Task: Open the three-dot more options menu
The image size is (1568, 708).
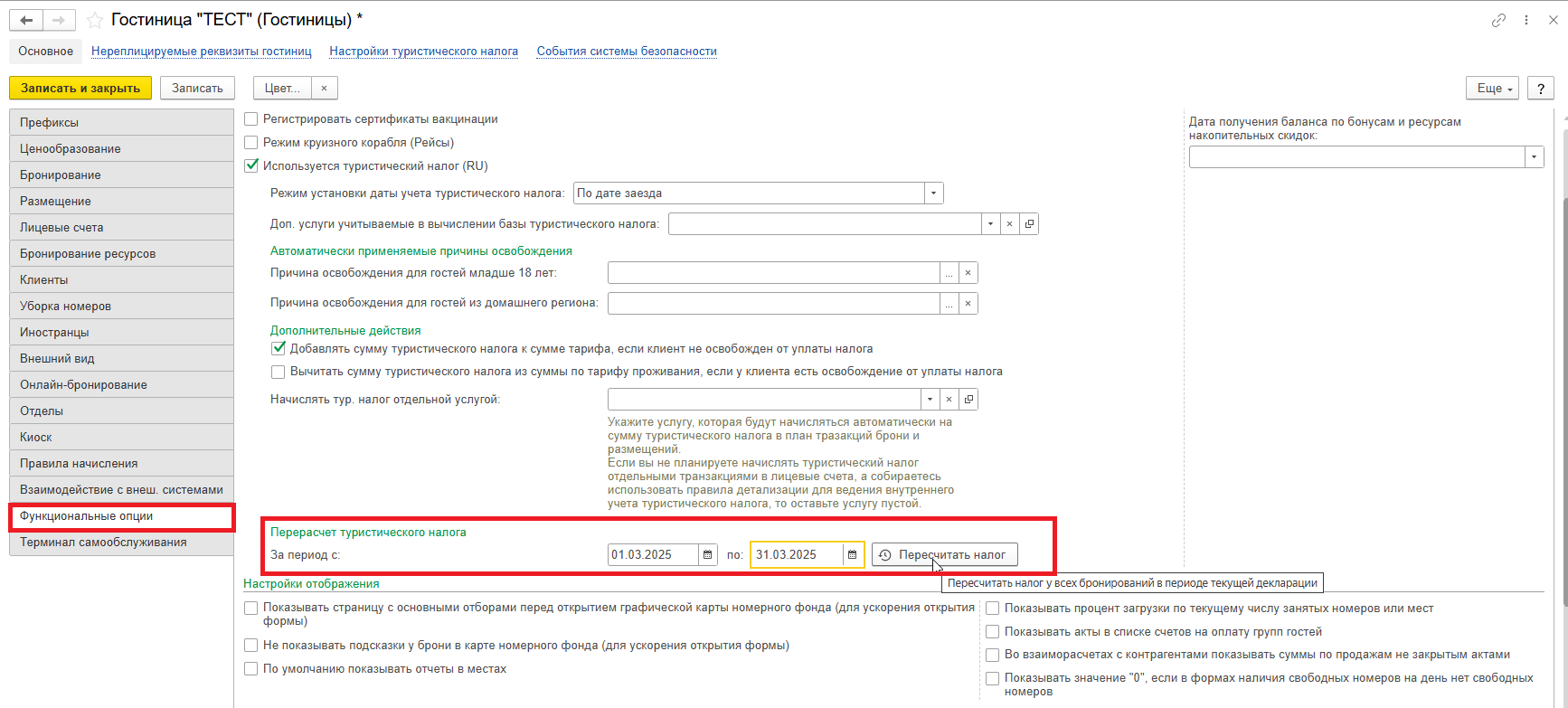Action: click(1526, 20)
